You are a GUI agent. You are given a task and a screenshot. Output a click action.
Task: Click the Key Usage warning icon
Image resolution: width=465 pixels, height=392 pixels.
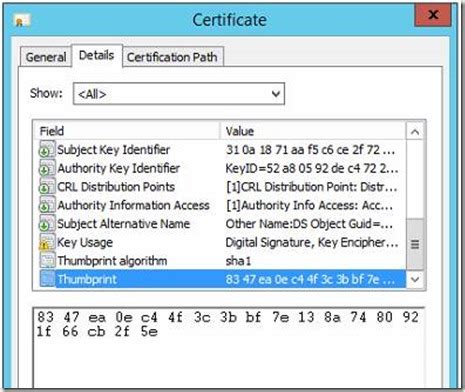pos(47,242)
